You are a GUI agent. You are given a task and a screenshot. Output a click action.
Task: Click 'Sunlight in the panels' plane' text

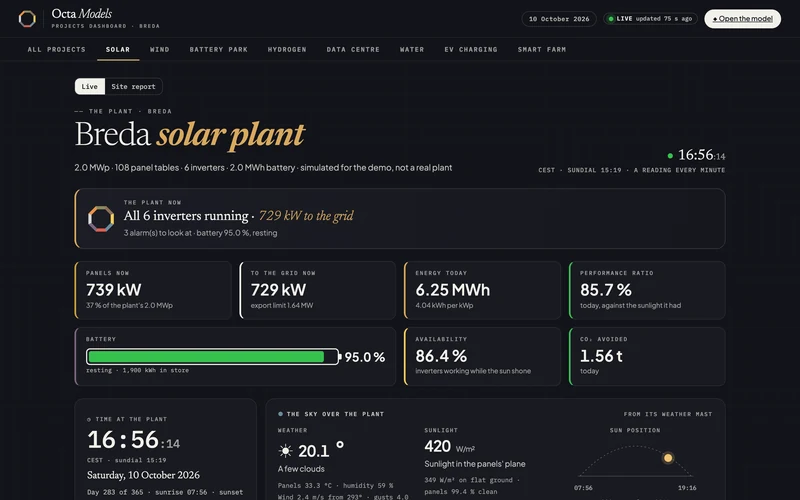(x=474, y=464)
